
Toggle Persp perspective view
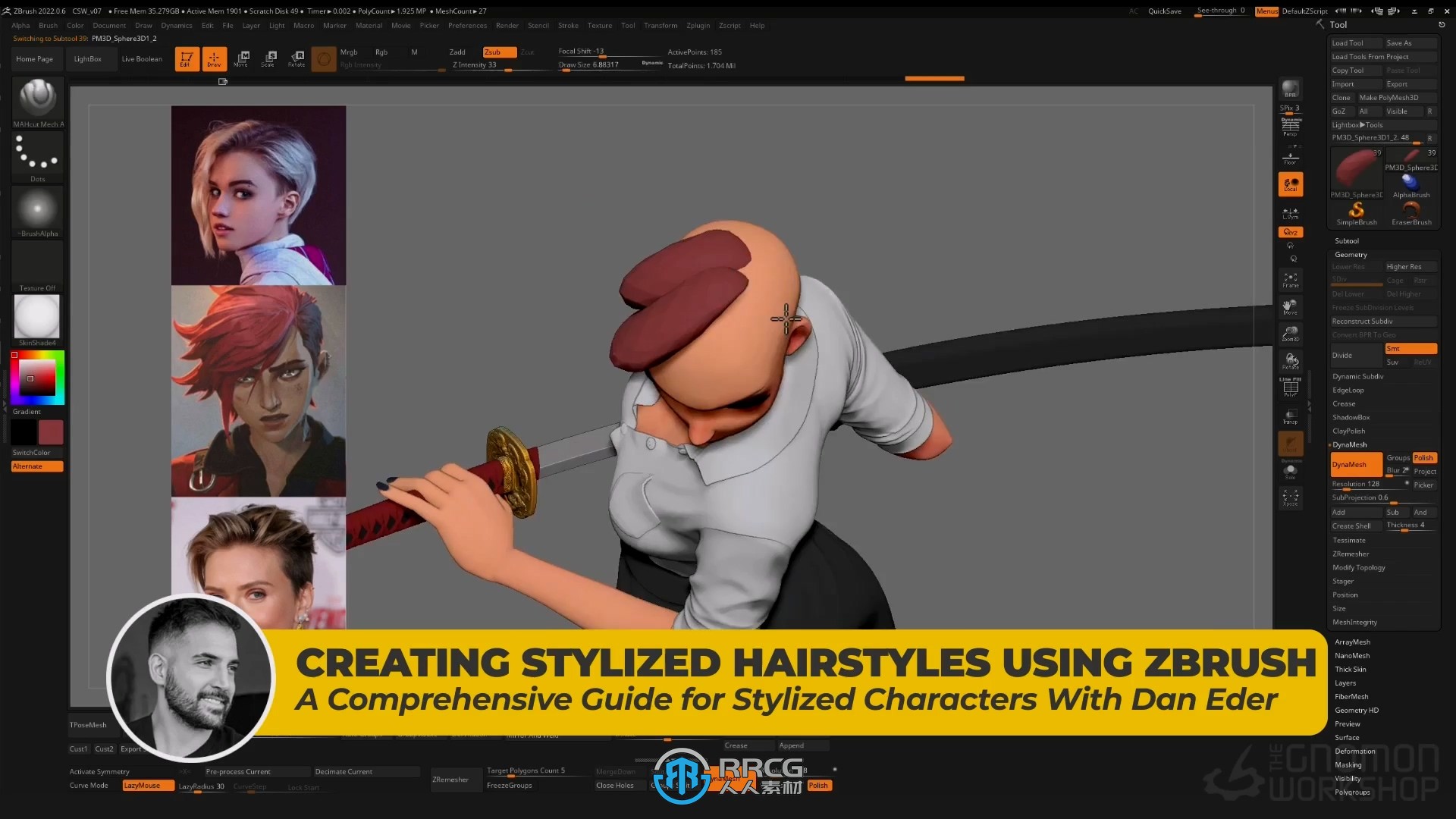tap(1290, 127)
